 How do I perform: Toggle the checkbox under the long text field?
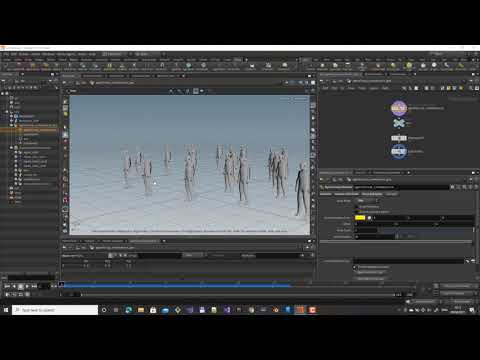(355, 267)
